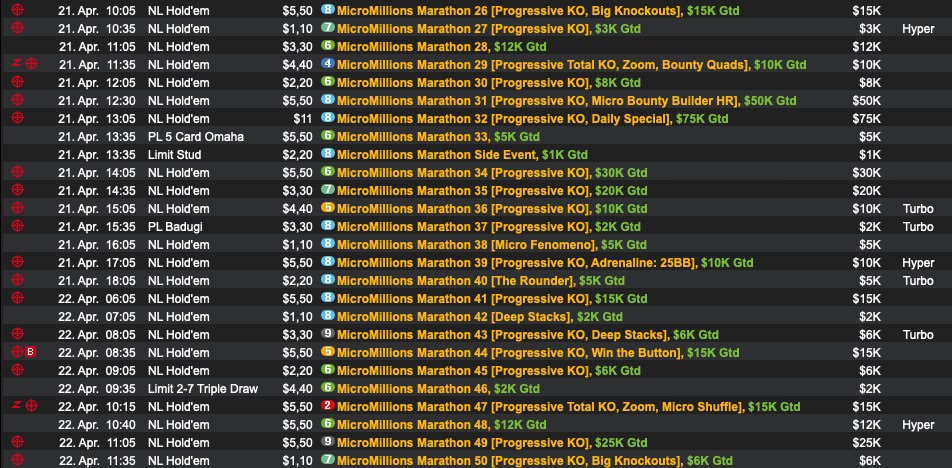952x468 pixels.
Task: Click the knockout target icon on Marathon 37 row
Action: (18, 226)
